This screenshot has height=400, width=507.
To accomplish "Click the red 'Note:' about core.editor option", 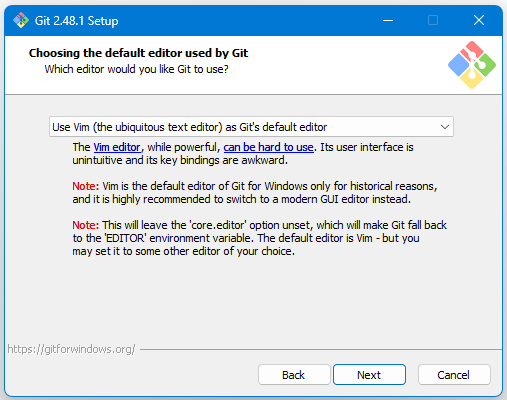I will point(86,225).
